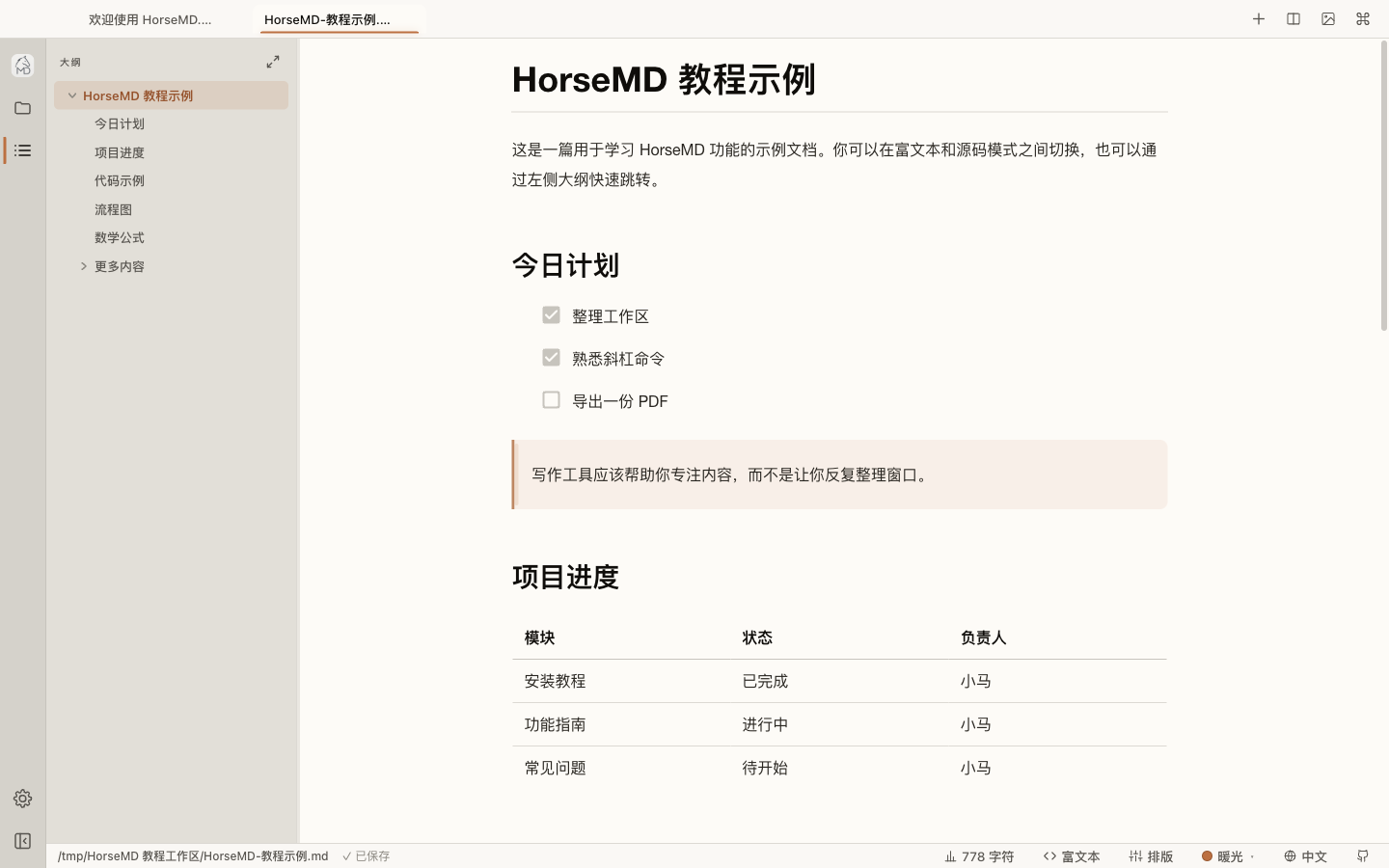Screen dimensions: 1389x868
Task: Expand the outline panel to full view
Action: 273,62
